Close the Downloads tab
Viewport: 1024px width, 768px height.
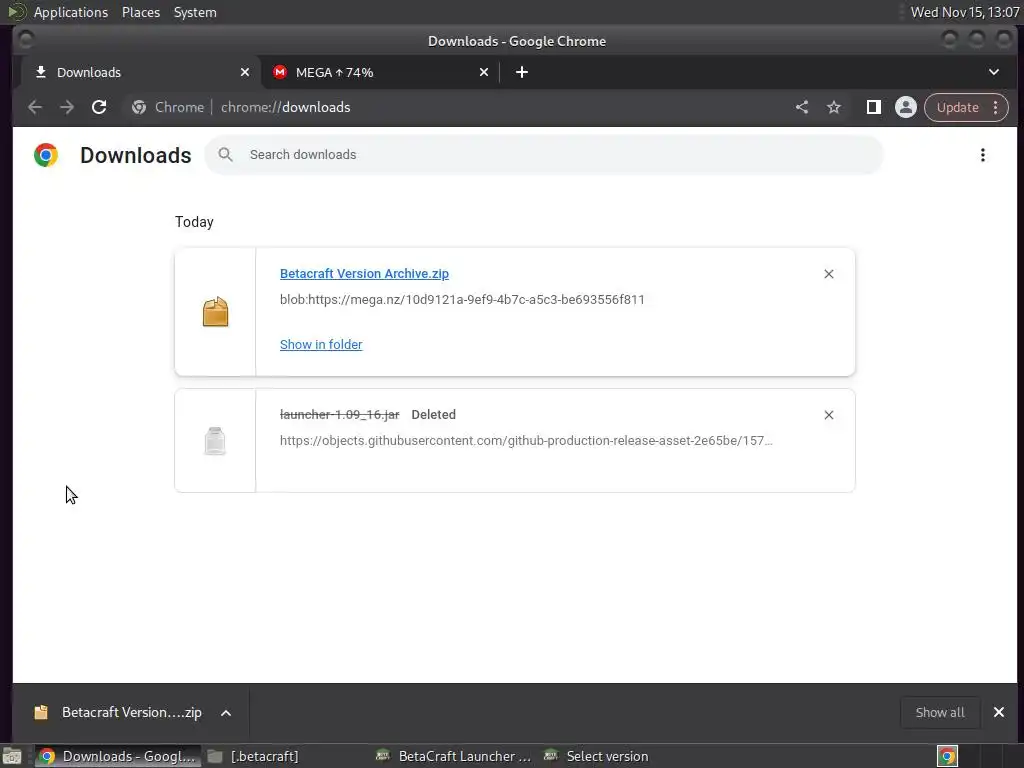(x=245, y=72)
